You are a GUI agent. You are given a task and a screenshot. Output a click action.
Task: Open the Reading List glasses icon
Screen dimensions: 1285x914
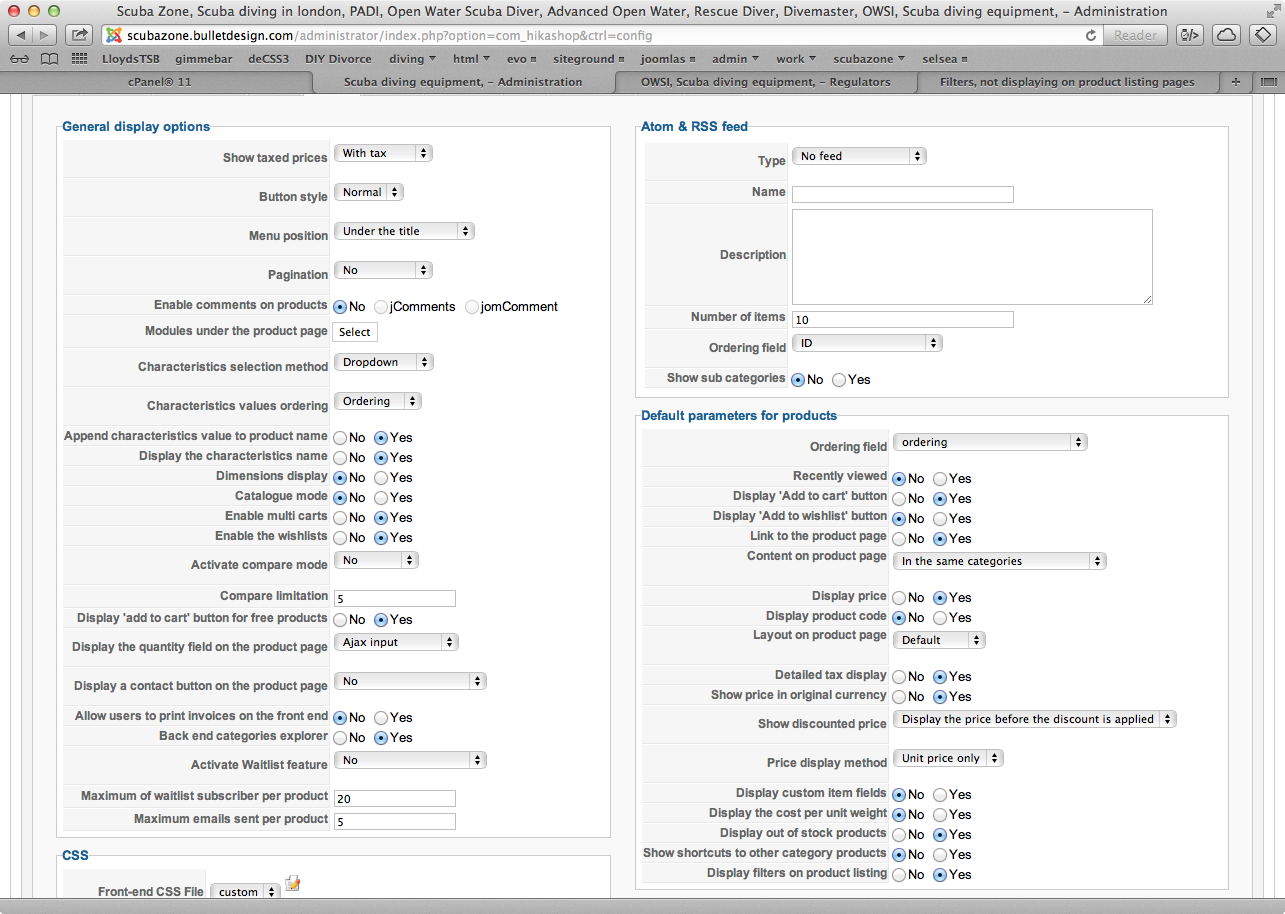click(21, 59)
